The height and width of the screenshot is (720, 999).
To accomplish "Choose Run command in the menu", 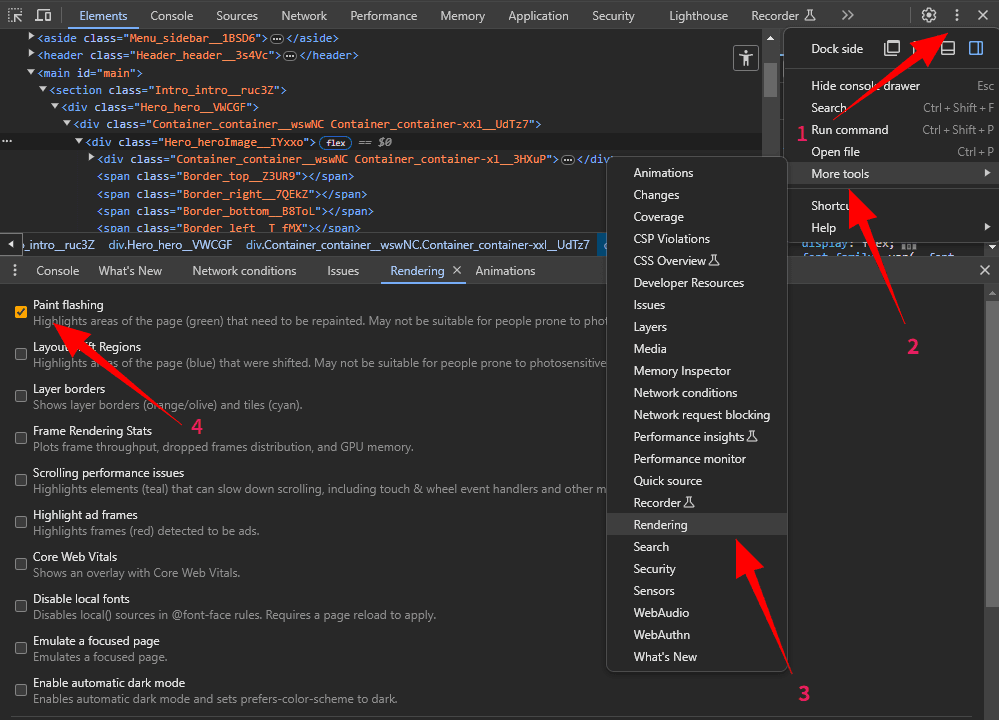I will click(850, 130).
